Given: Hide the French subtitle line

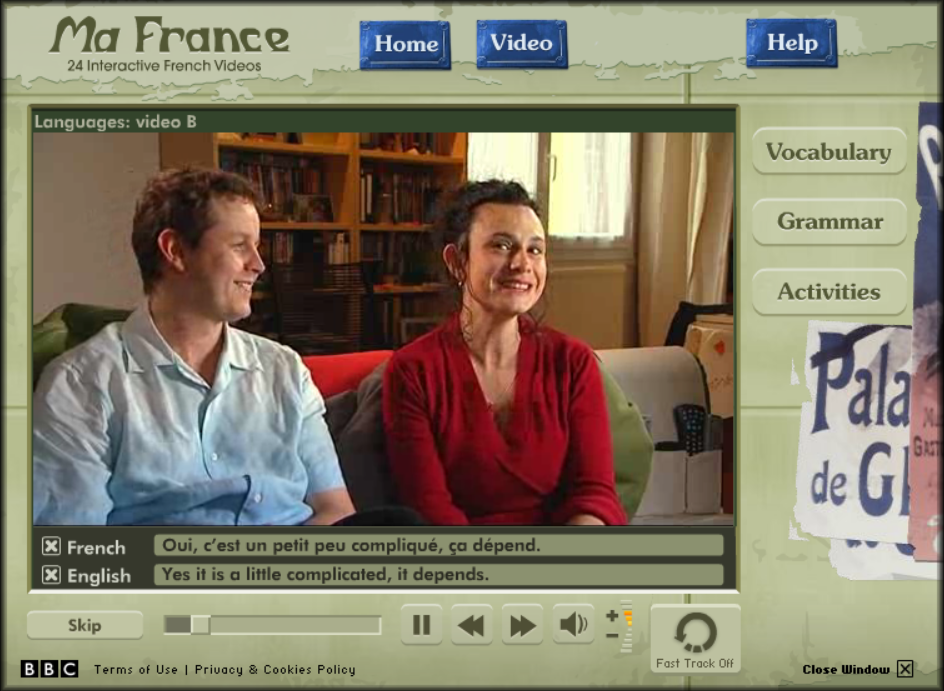Looking at the screenshot, I should pyautogui.click(x=49, y=548).
